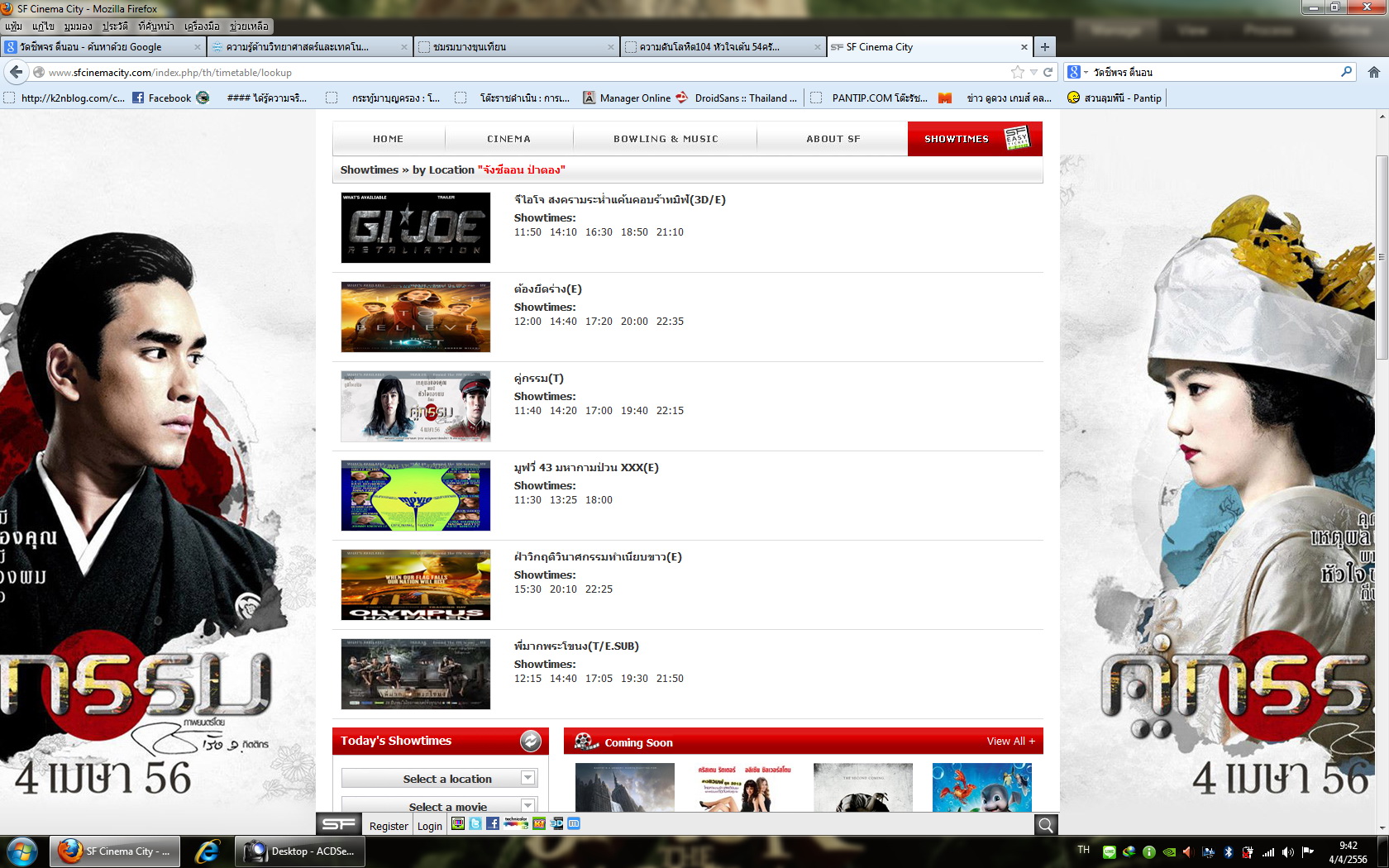Go to the HOME section of SF Cinema
Image resolution: width=1389 pixels, height=868 pixels.
pos(389,139)
